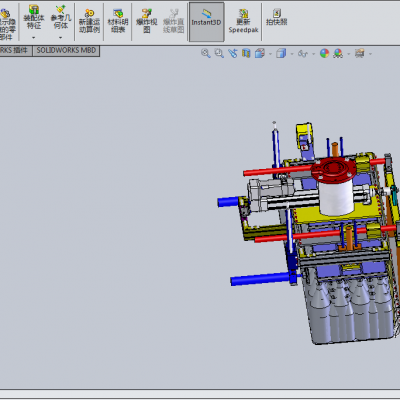Create an 爆炸视图 exploded view
This screenshot has width=400, height=400.
pos(146,21)
